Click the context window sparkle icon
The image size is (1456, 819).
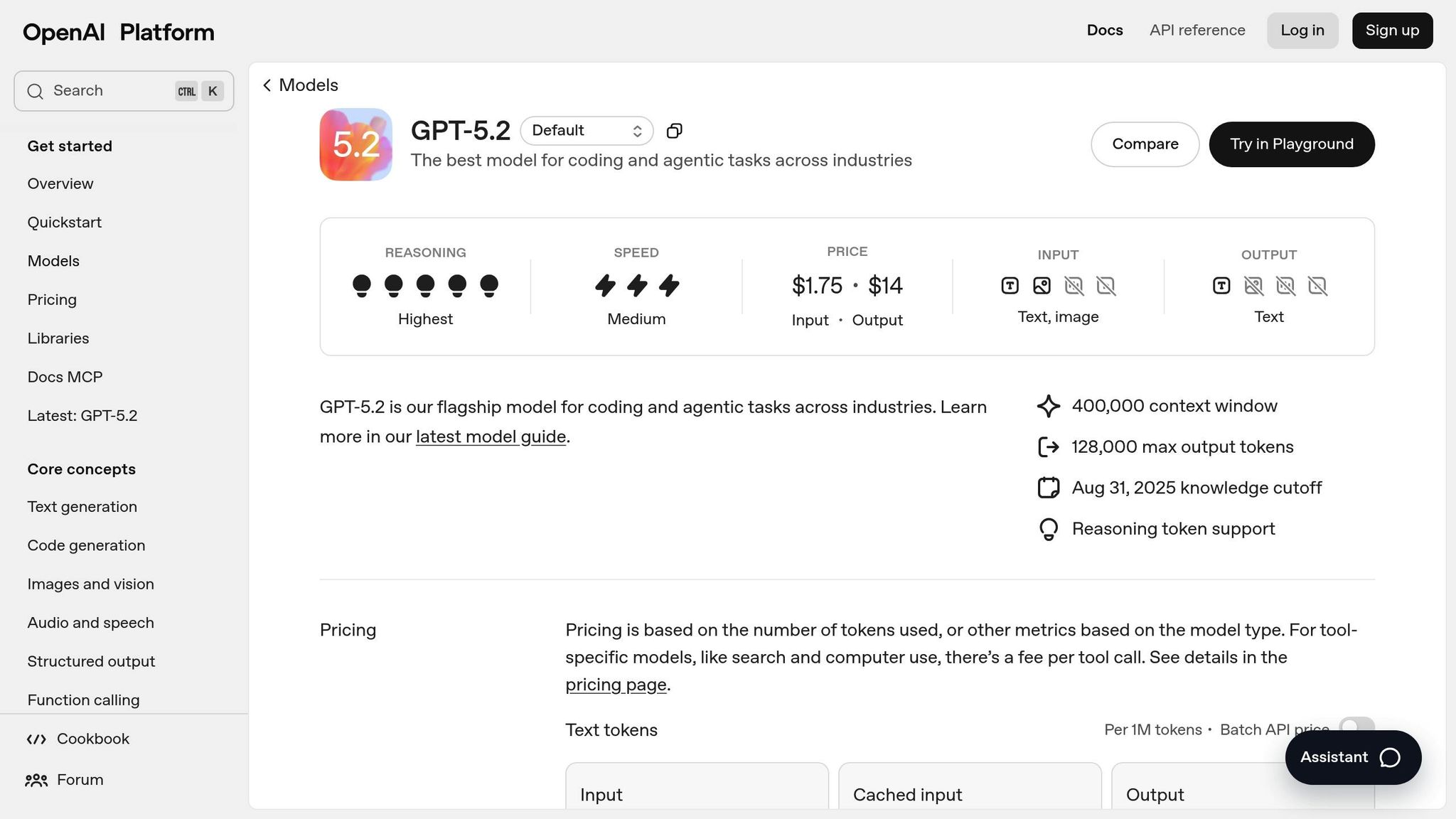click(1049, 407)
